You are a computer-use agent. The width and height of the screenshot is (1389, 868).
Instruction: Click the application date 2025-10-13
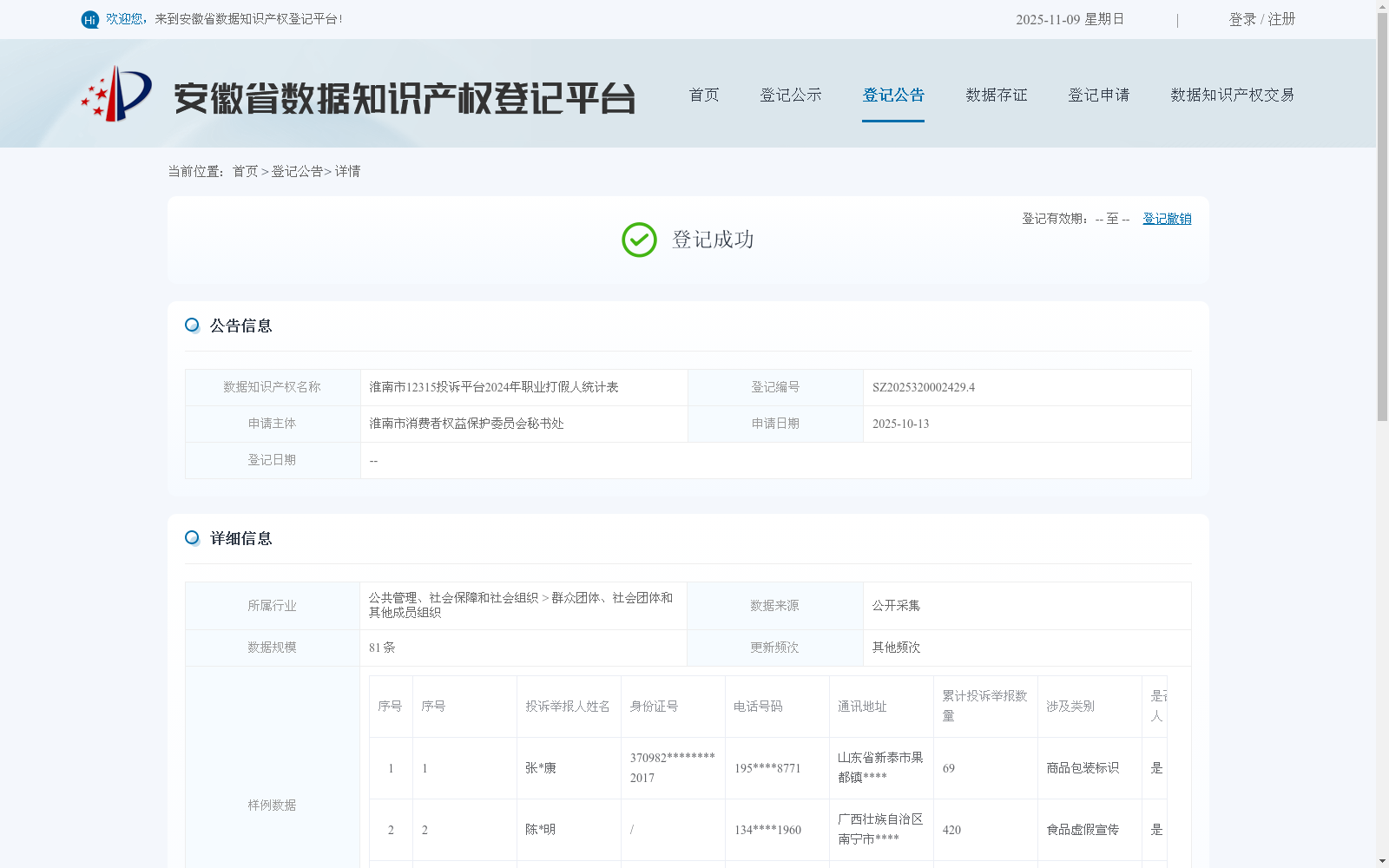900,424
